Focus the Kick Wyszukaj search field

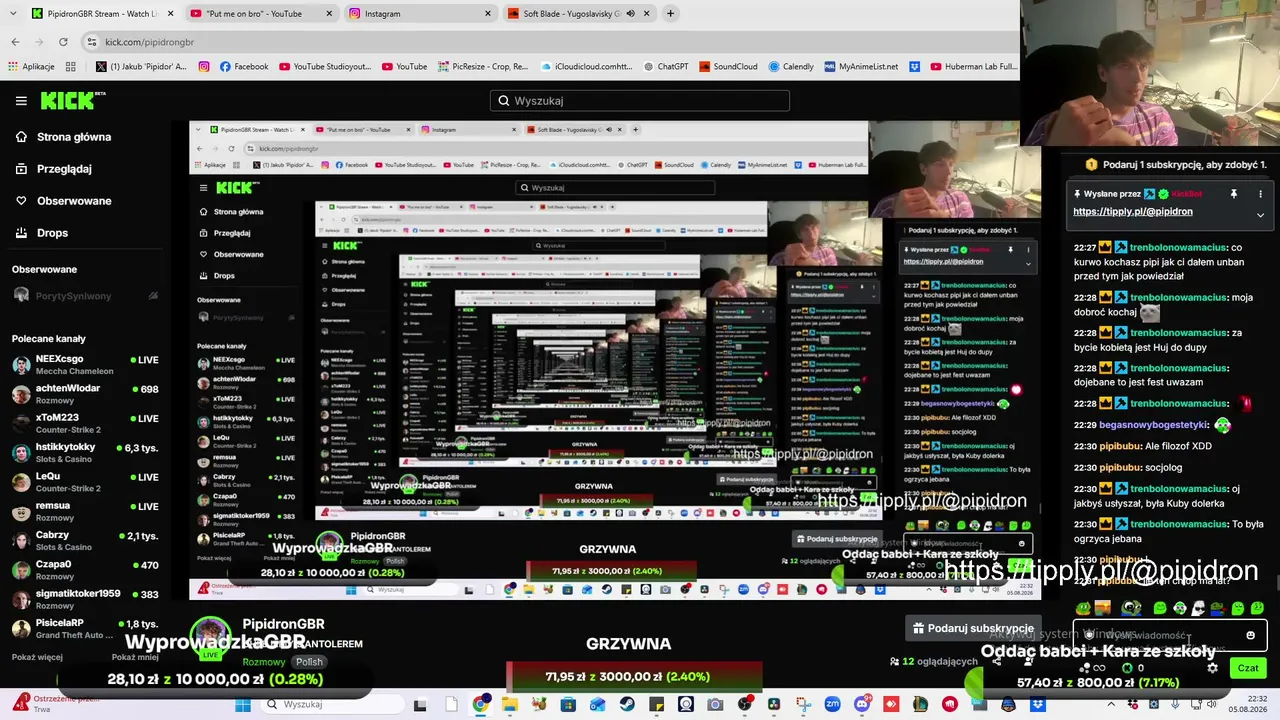click(640, 101)
